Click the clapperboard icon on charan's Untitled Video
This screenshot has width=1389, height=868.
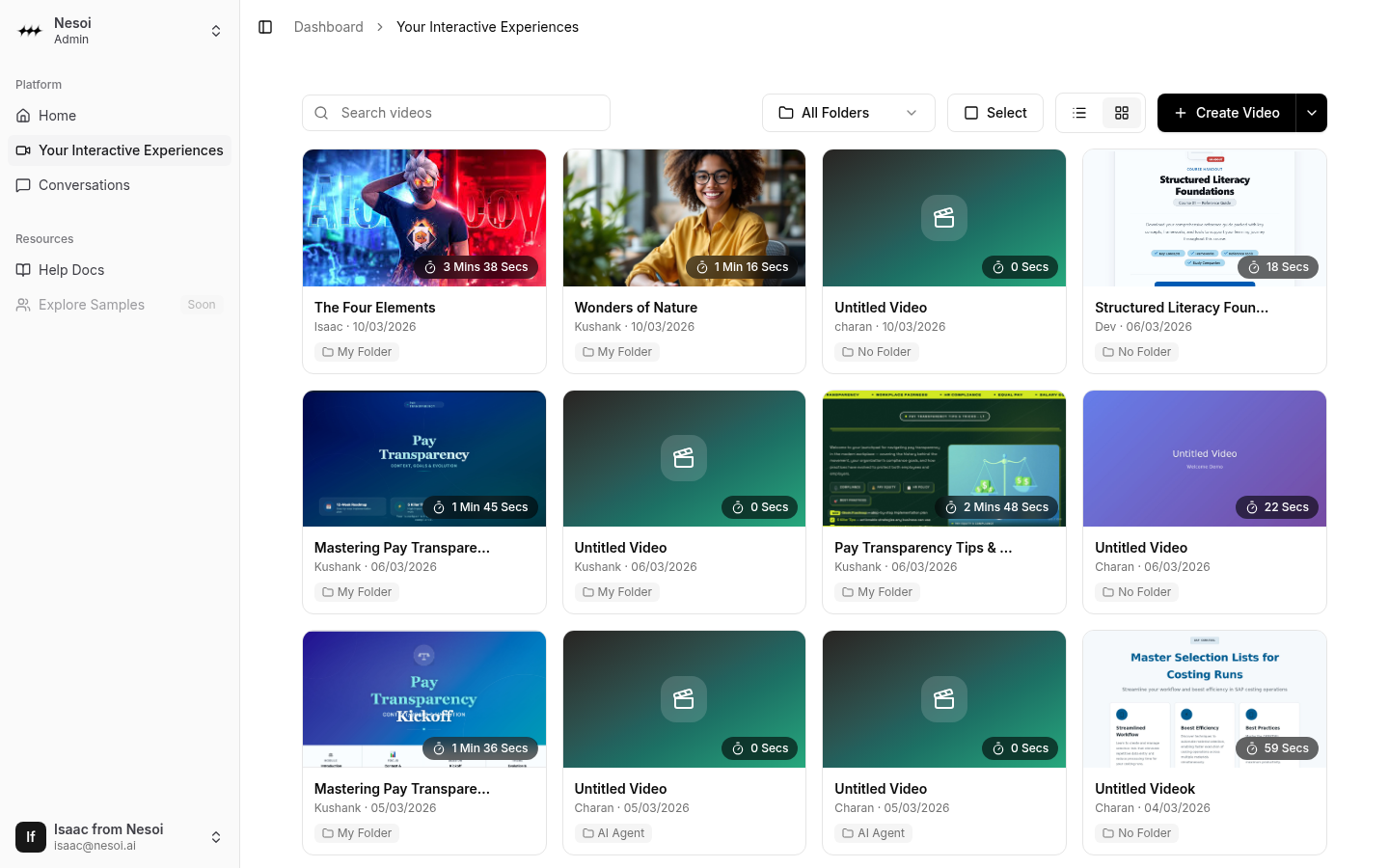pyautogui.click(x=943, y=218)
